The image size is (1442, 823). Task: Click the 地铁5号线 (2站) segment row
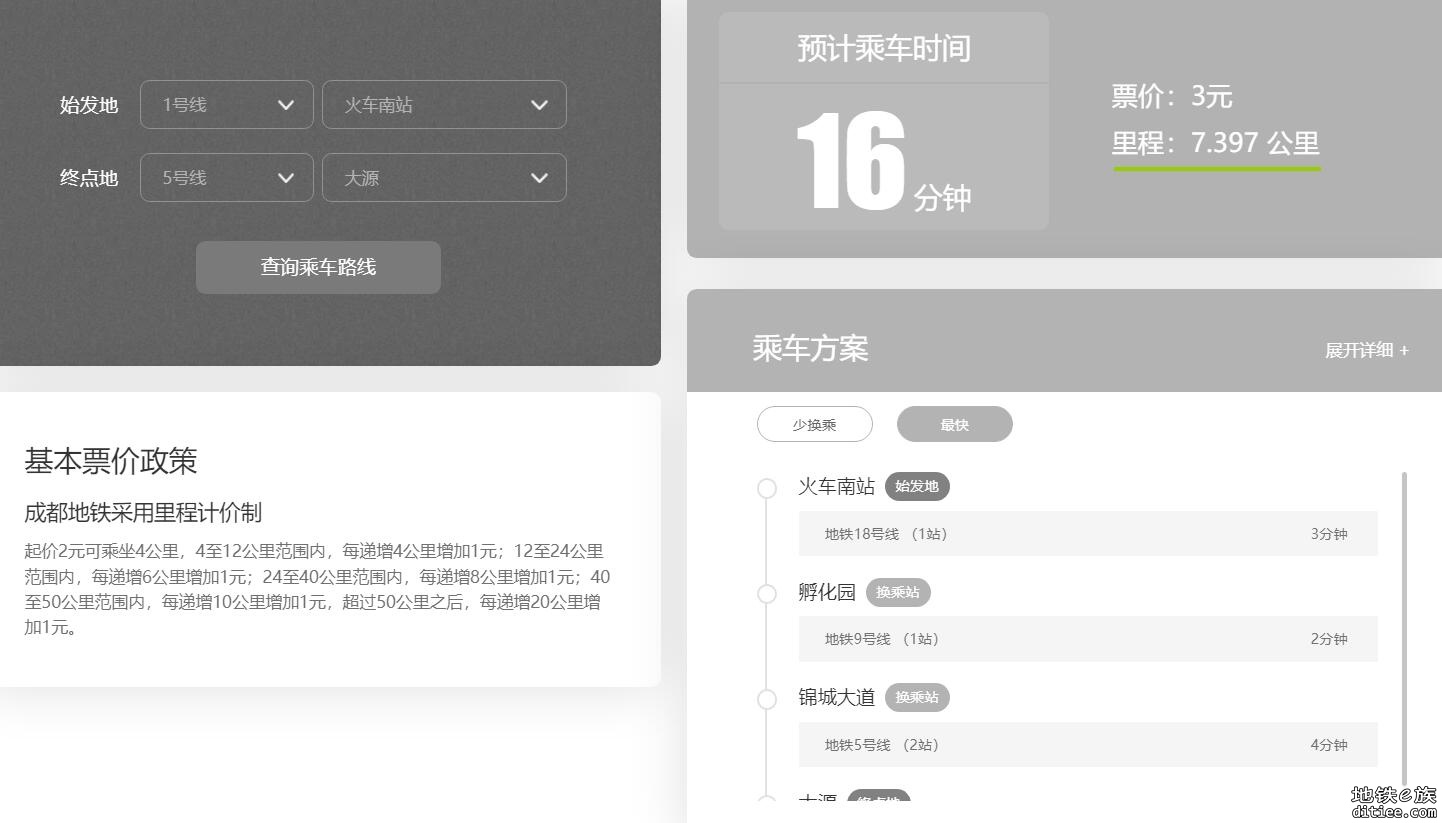[1088, 745]
